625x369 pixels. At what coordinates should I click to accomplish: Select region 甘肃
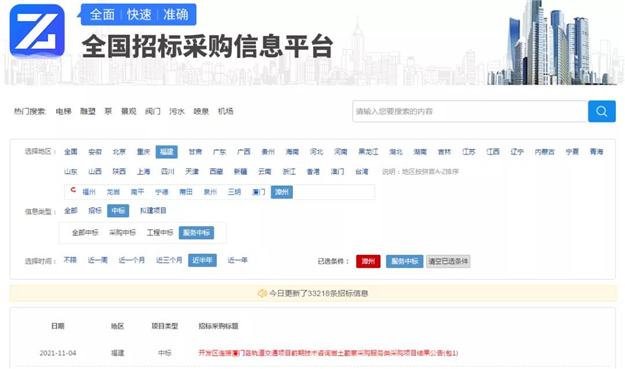[195, 152]
